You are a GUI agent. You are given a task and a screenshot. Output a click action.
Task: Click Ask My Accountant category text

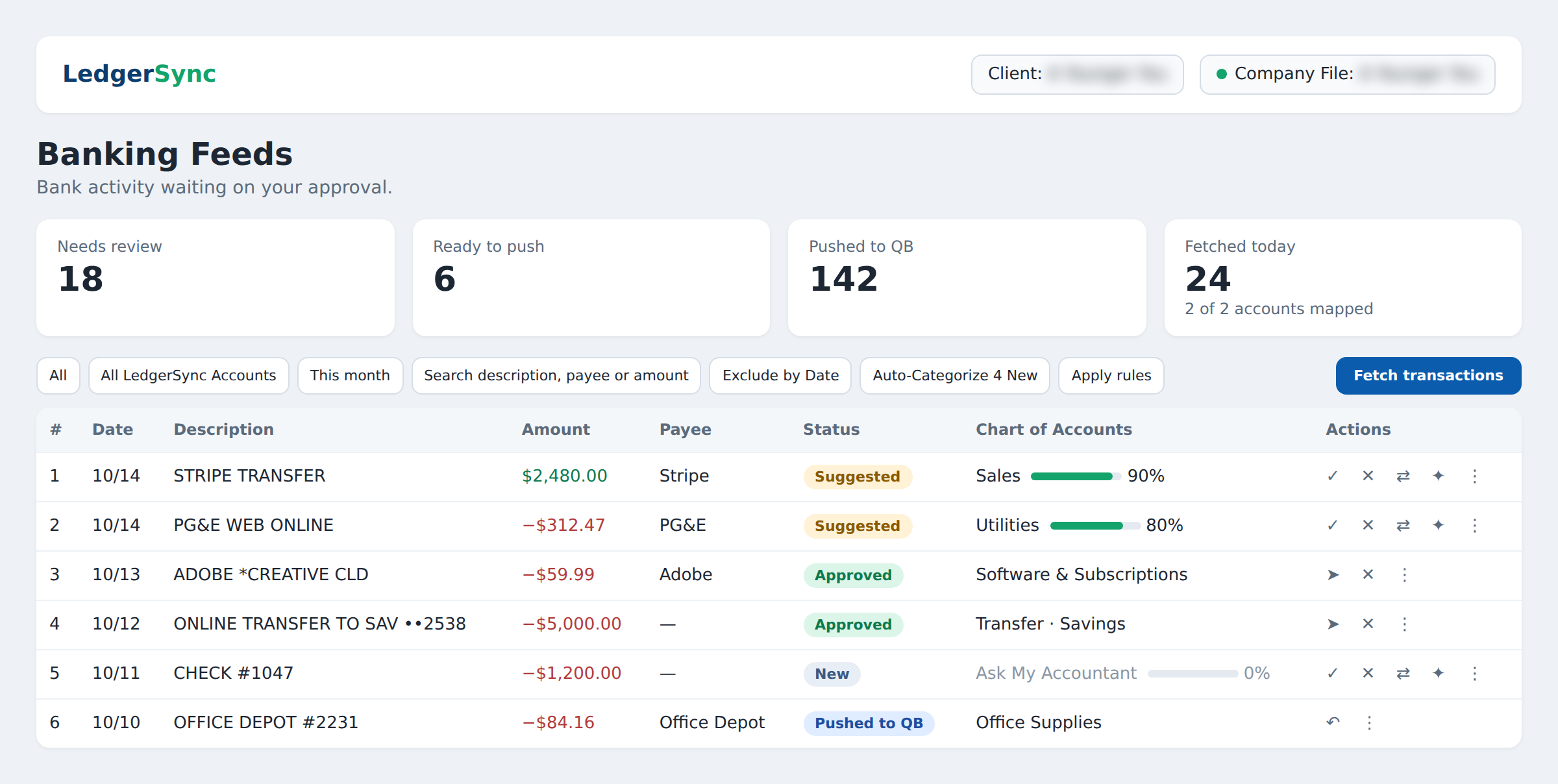coord(1056,673)
